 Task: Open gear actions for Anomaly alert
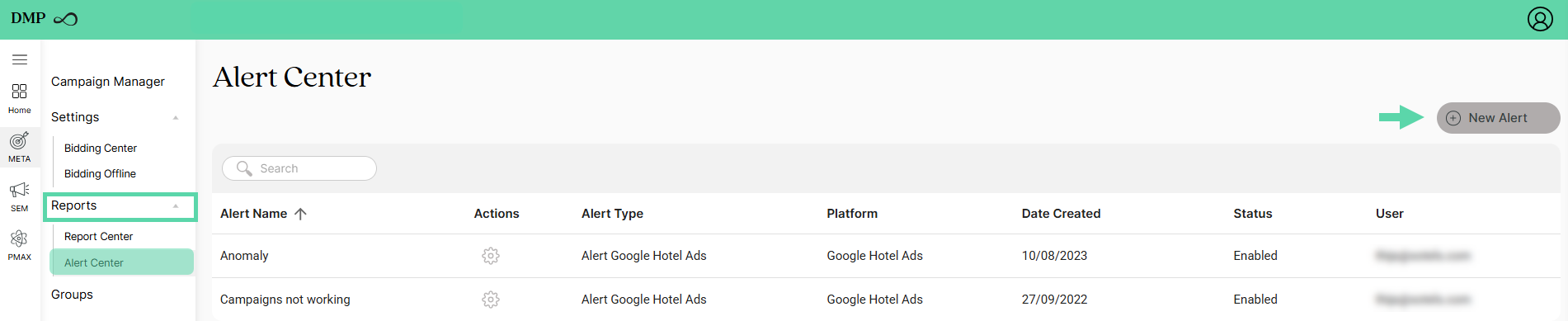491,256
